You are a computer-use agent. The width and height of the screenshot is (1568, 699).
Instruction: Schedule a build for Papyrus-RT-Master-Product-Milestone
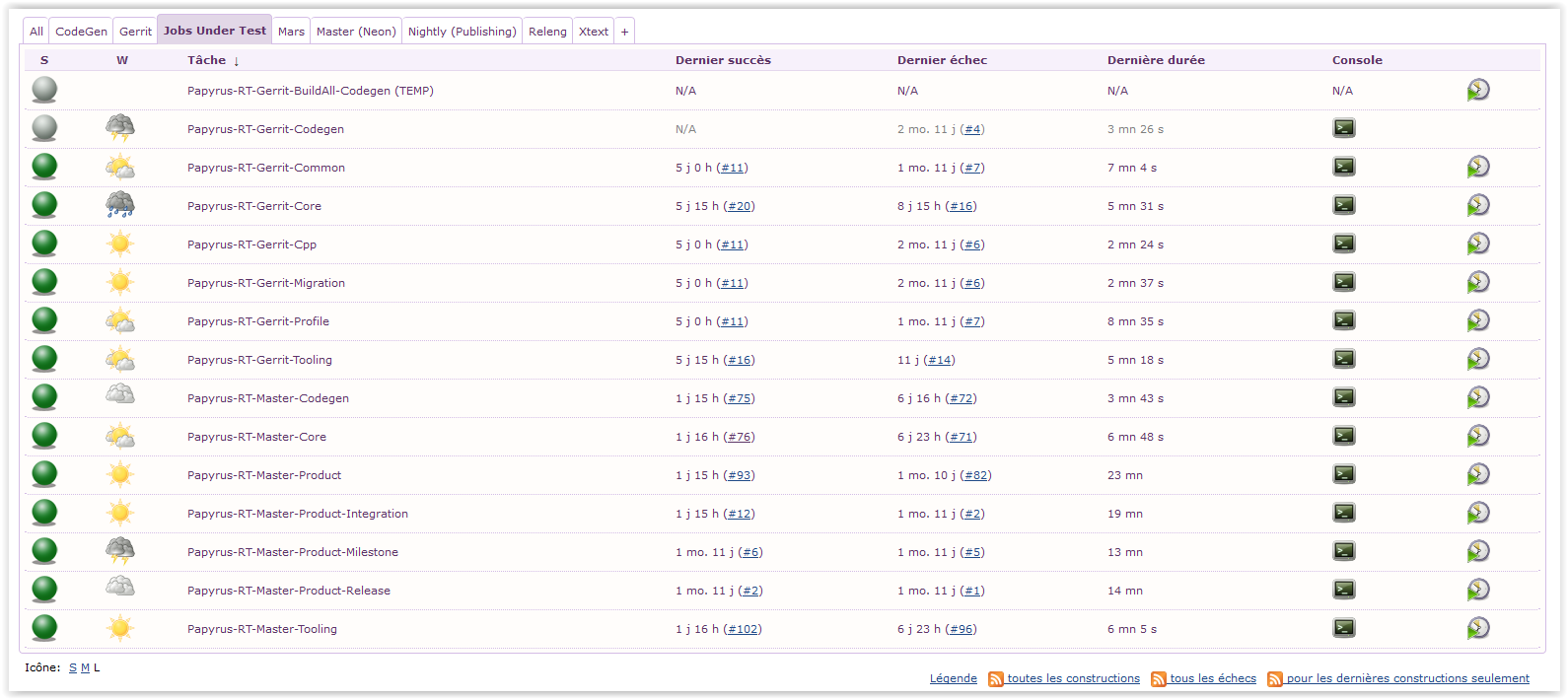click(1478, 551)
